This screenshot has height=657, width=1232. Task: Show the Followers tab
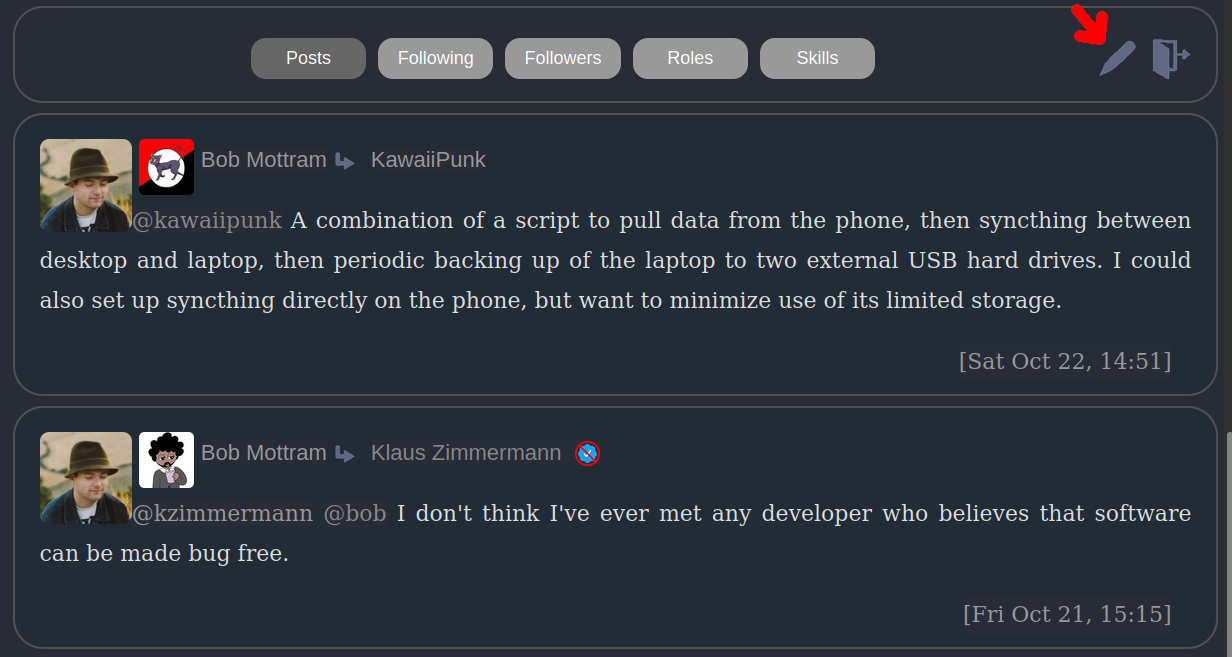pyautogui.click(x=563, y=58)
